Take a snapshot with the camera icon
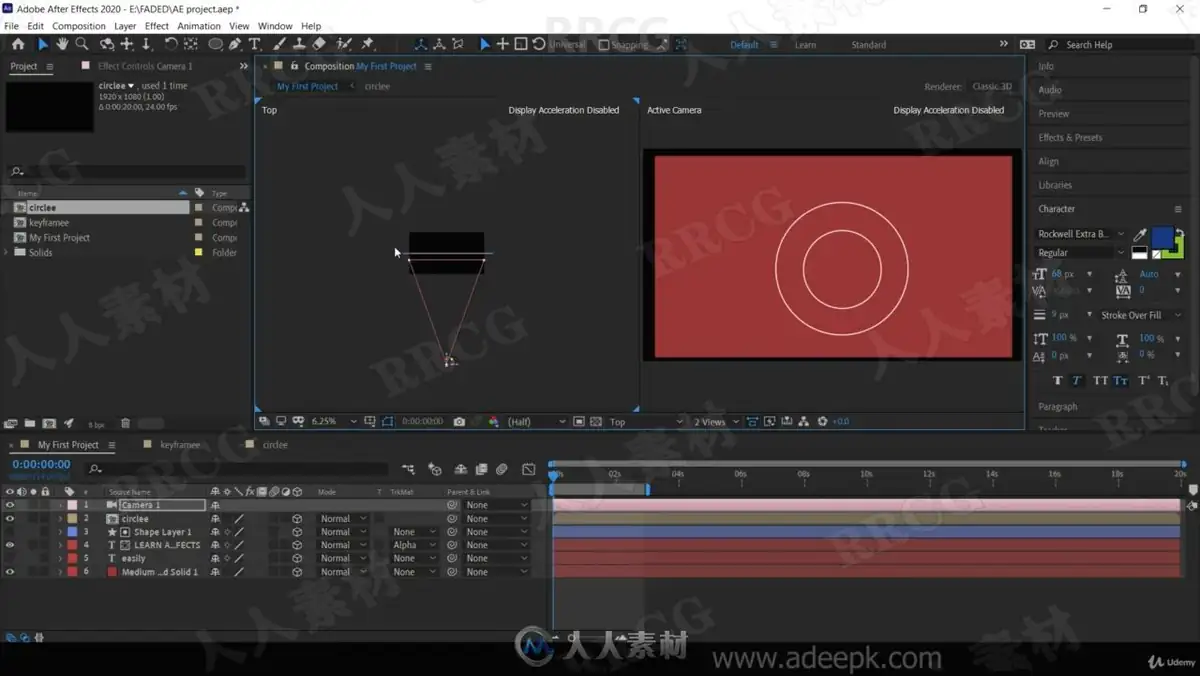The width and height of the screenshot is (1200, 676). coord(459,422)
